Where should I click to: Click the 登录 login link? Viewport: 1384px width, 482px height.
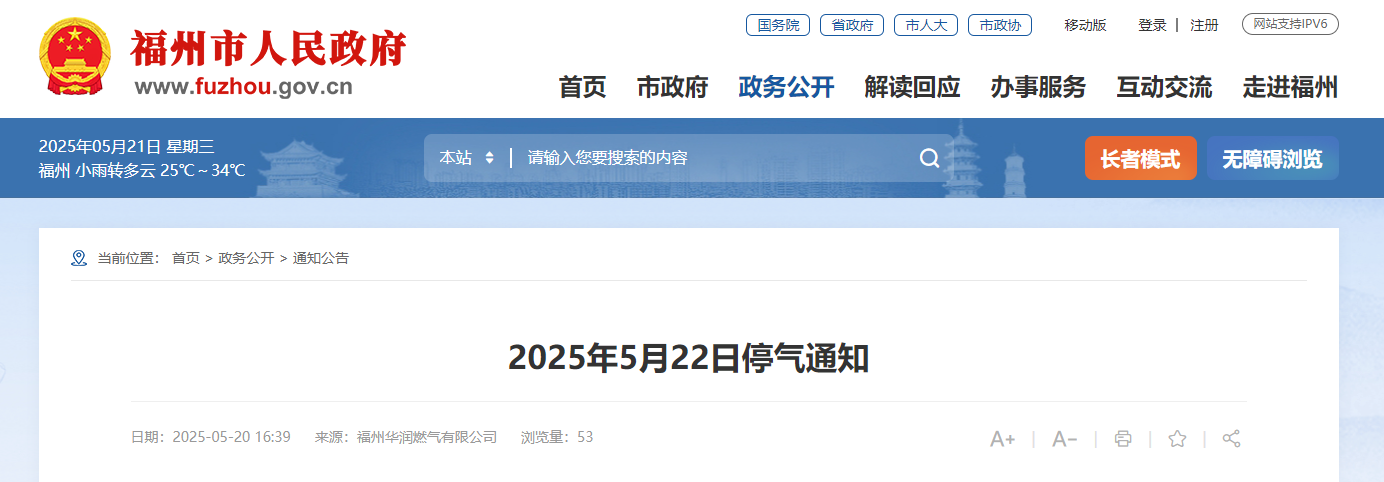(1152, 25)
